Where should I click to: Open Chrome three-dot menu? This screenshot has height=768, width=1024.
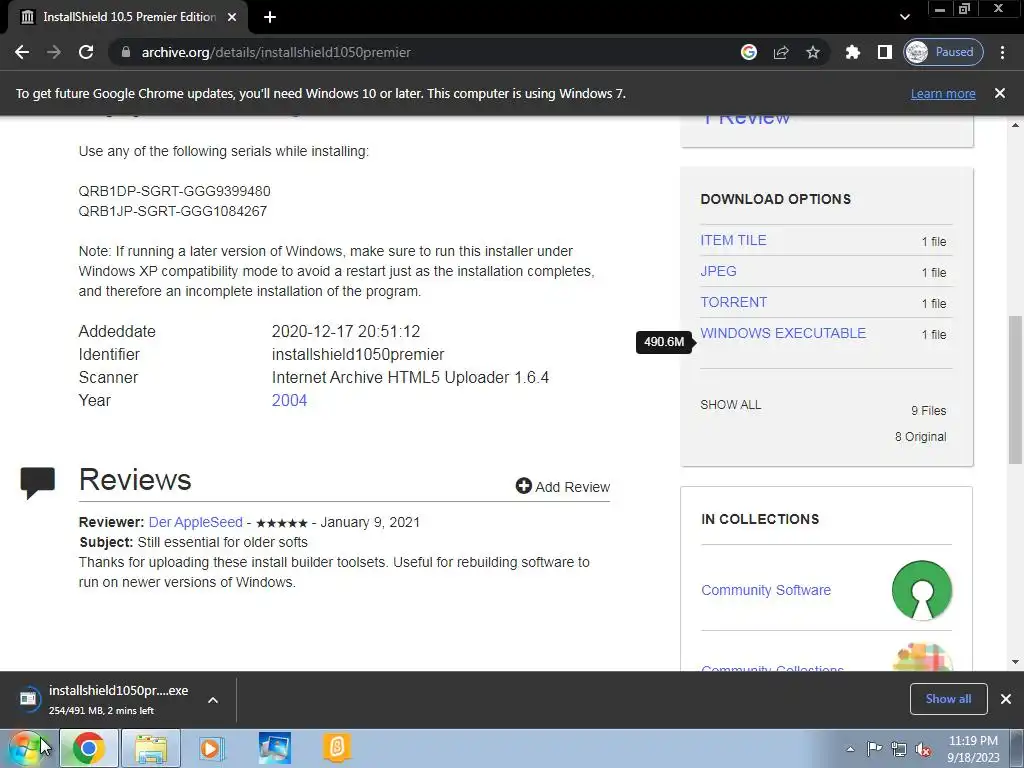click(x=1002, y=52)
